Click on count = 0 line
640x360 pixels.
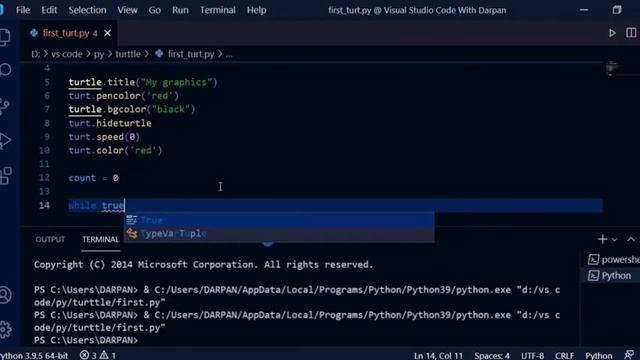point(93,178)
